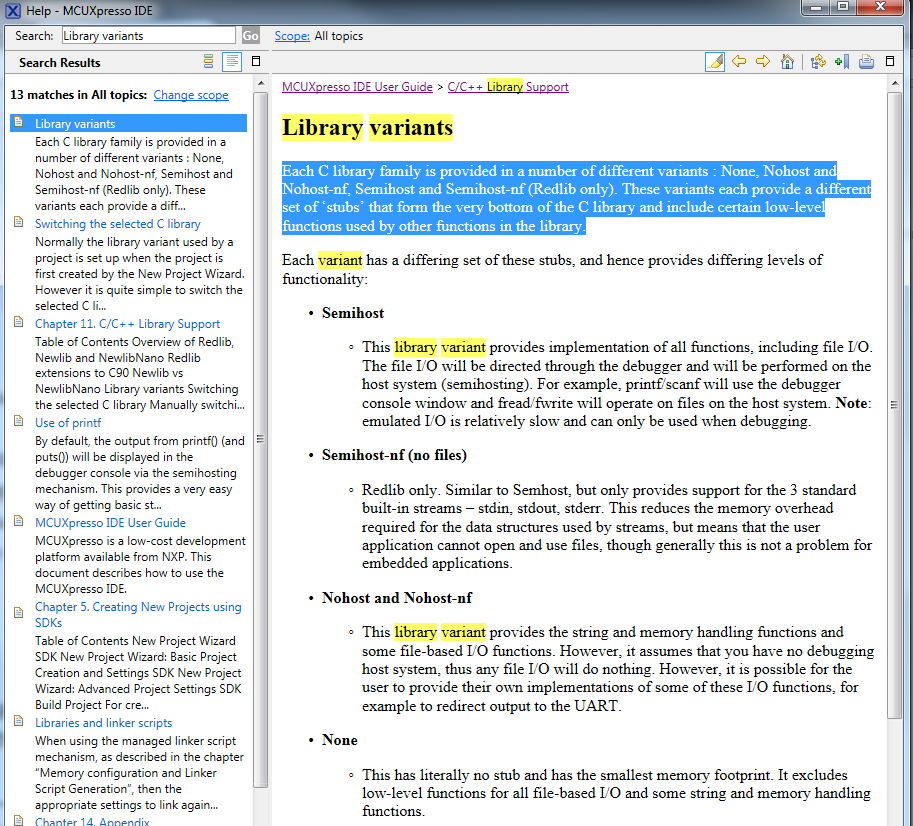Open Chapter 11. C/C++ Library Support result
Image resolution: width=913 pixels, height=826 pixels.
pyautogui.click(x=128, y=324)
